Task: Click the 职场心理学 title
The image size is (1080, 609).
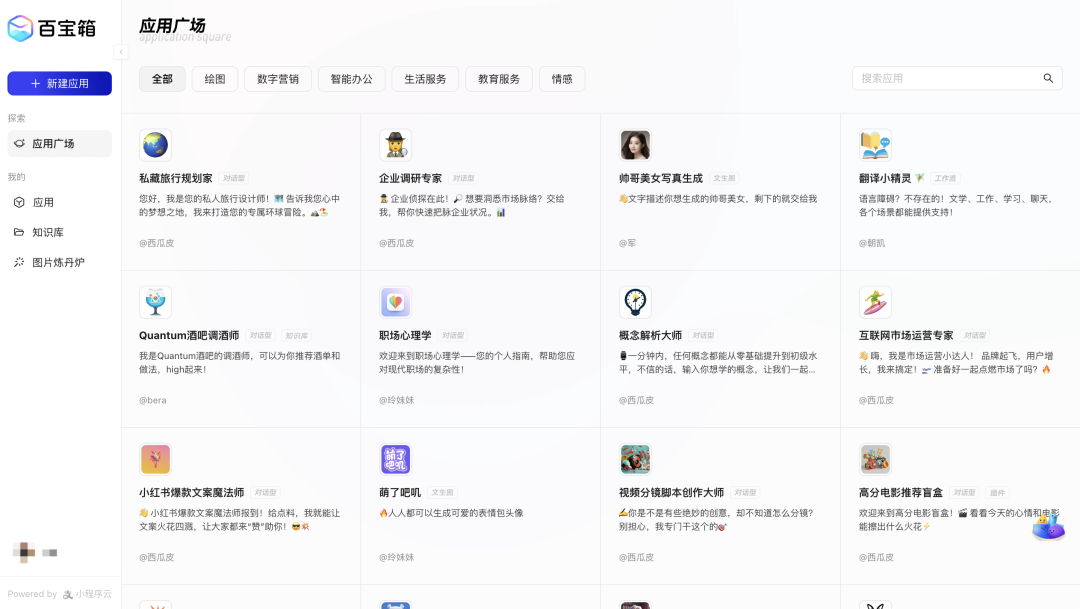Action: coord(405,336)
